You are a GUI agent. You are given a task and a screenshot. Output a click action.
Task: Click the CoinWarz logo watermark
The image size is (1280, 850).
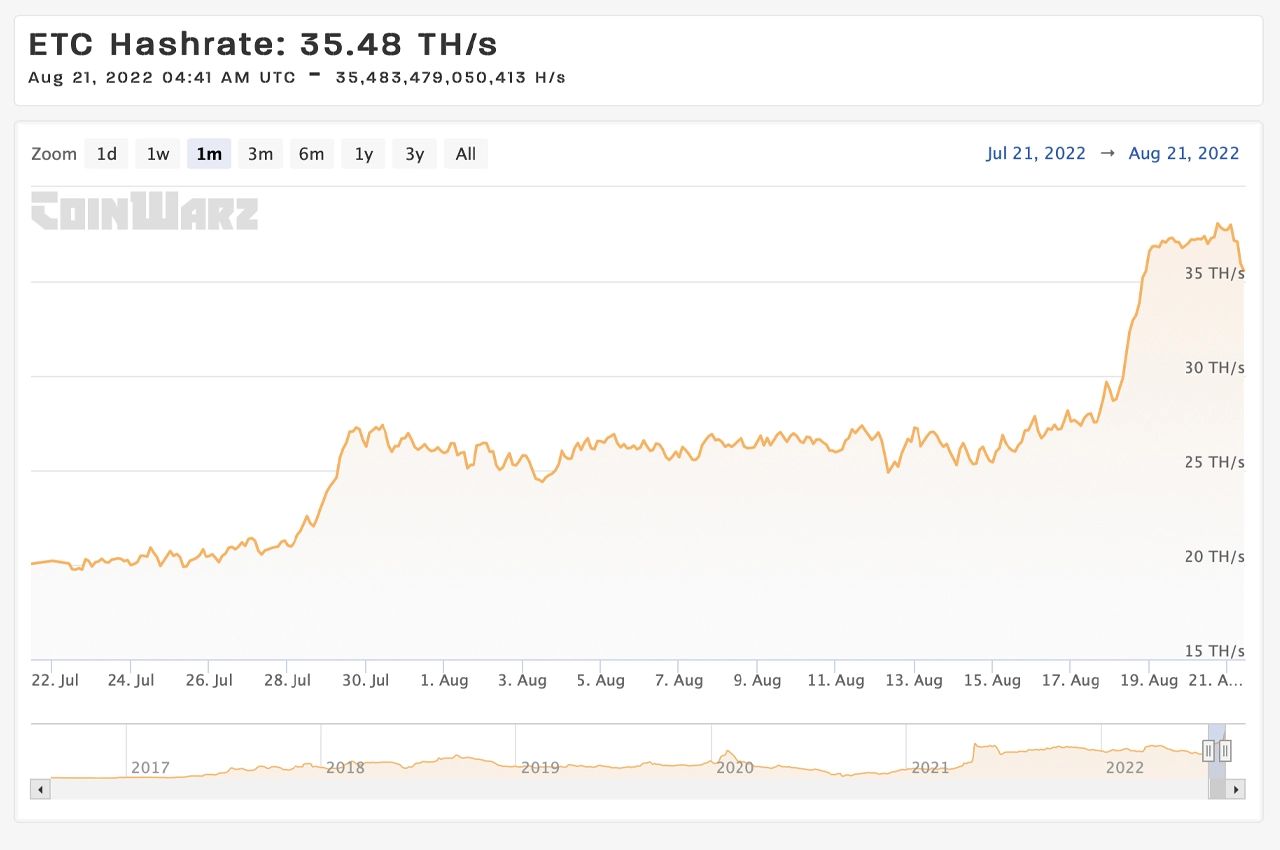click(x=145, y=211)
